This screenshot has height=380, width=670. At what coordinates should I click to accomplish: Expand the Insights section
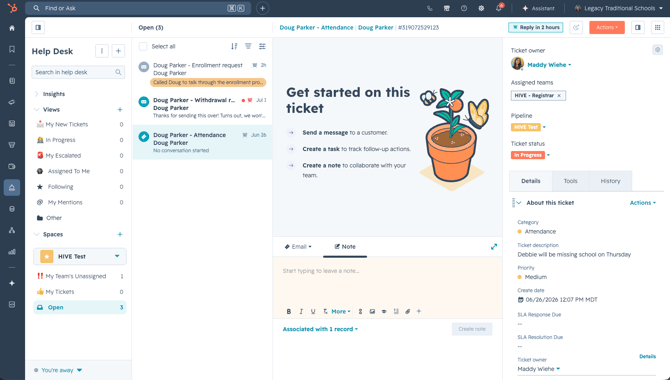coord(36,94)
